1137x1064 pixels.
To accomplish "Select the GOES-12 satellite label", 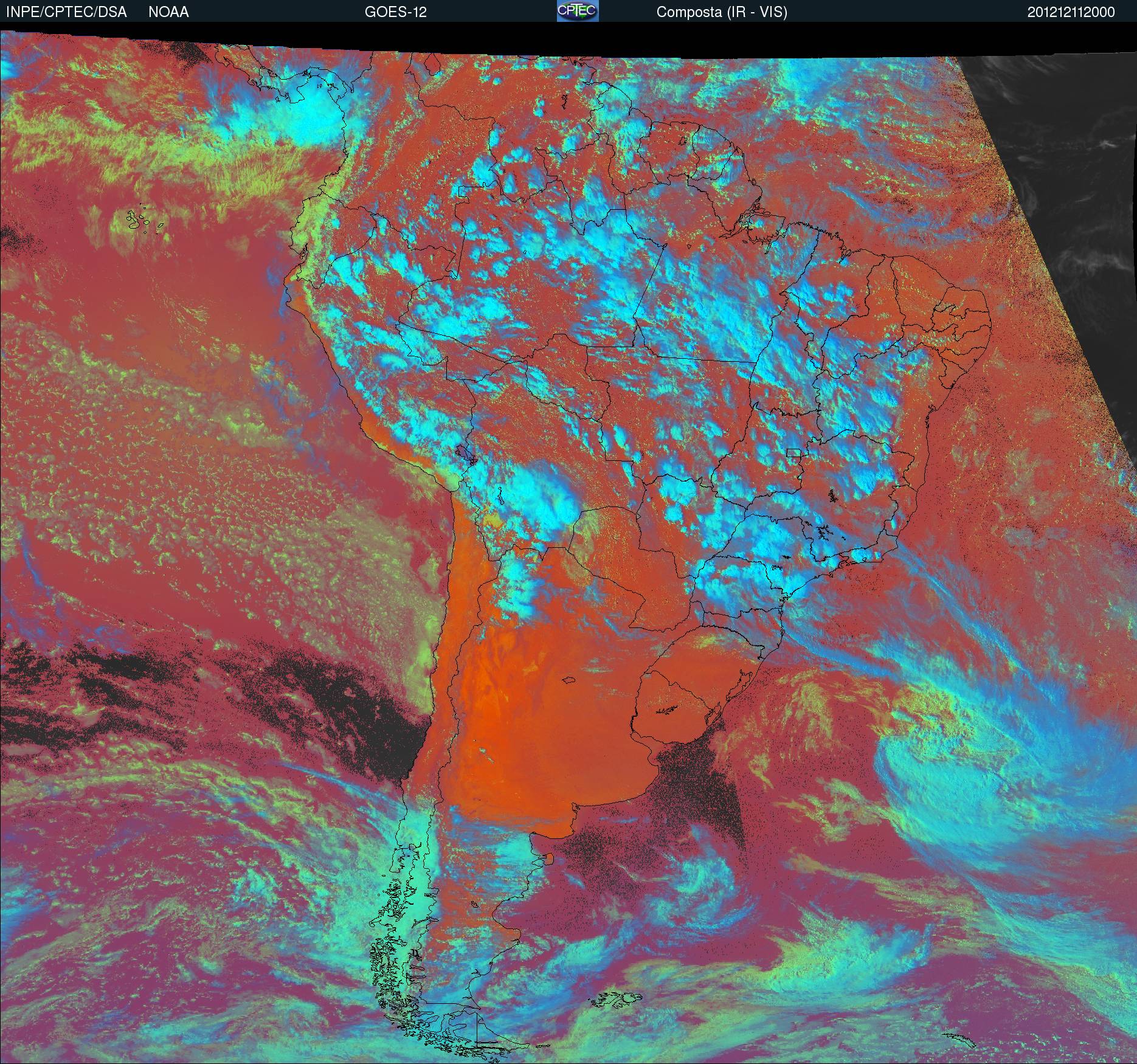I will pos(395,12).
